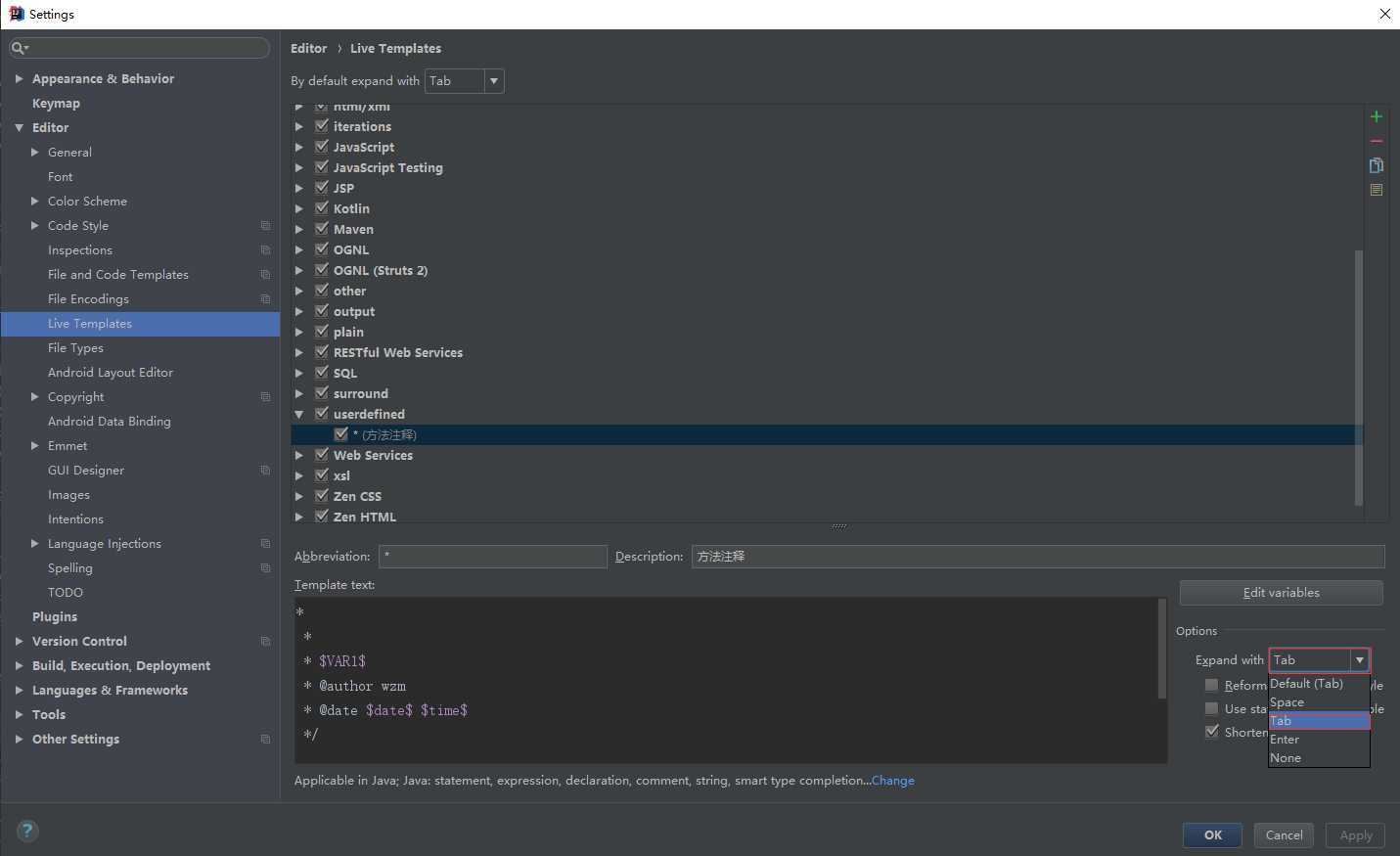Toggle the SQL group checkbox
This screenshot has height=856, width=1400.
pos(321,373)
